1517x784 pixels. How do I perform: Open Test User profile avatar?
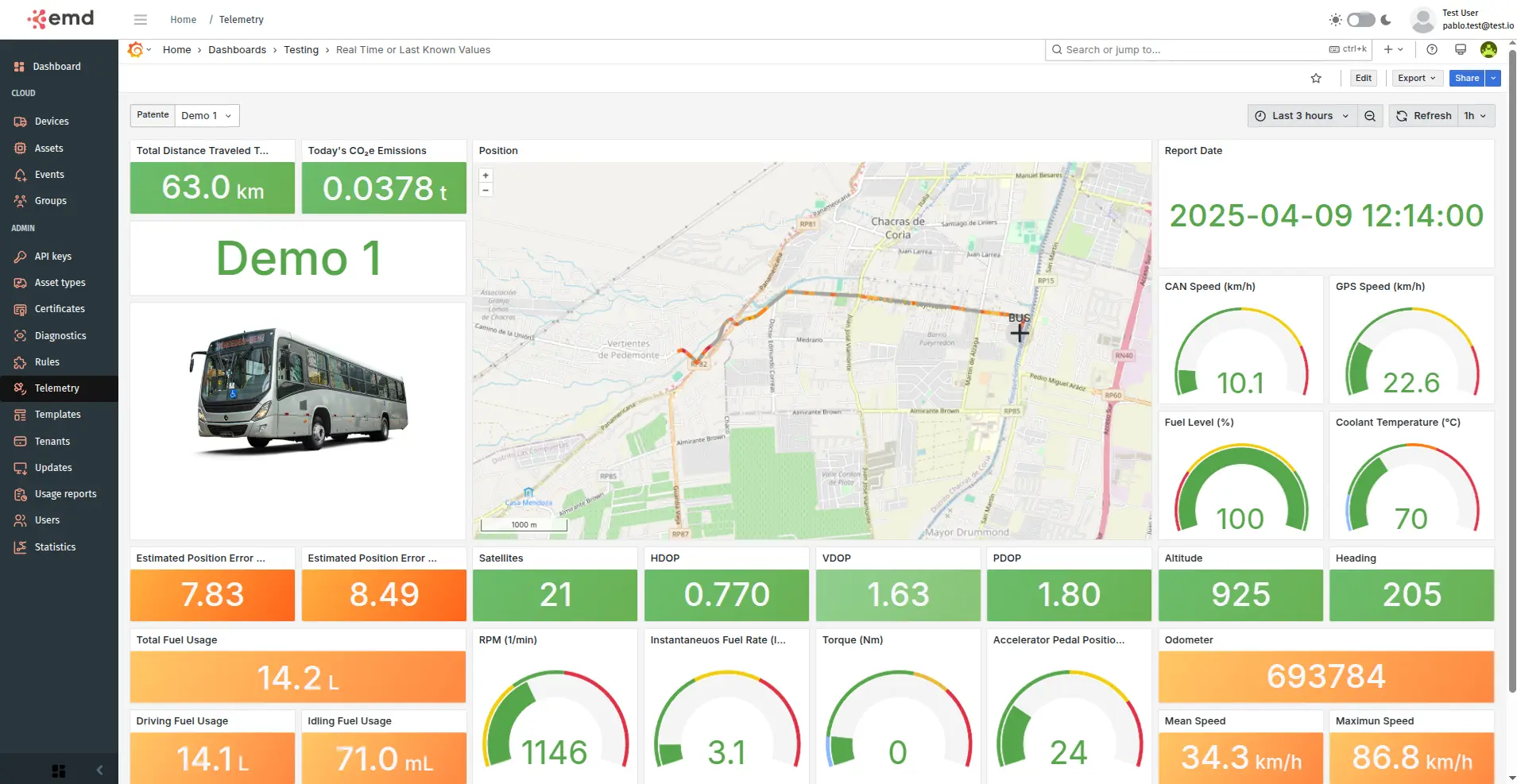(x=1422, y=19)
